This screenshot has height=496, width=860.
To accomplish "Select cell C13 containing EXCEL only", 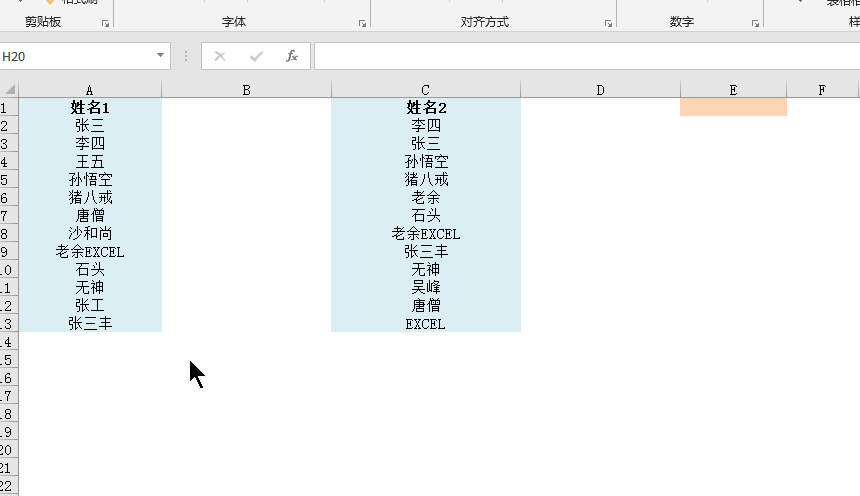I will point(426,324).
